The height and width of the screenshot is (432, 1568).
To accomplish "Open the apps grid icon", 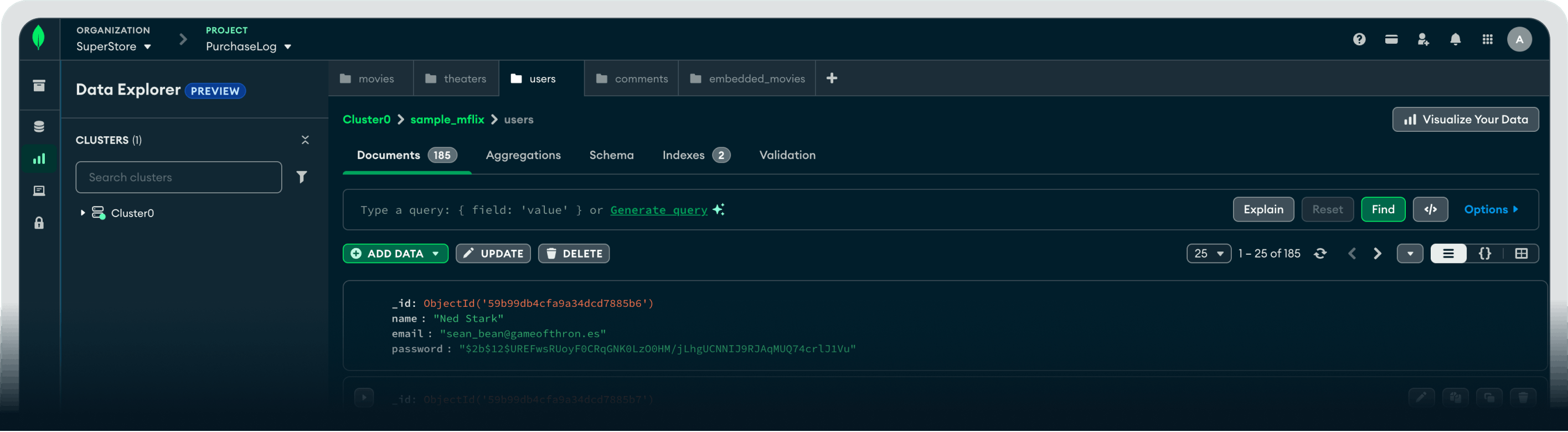I will click(x=1487, y=40).
